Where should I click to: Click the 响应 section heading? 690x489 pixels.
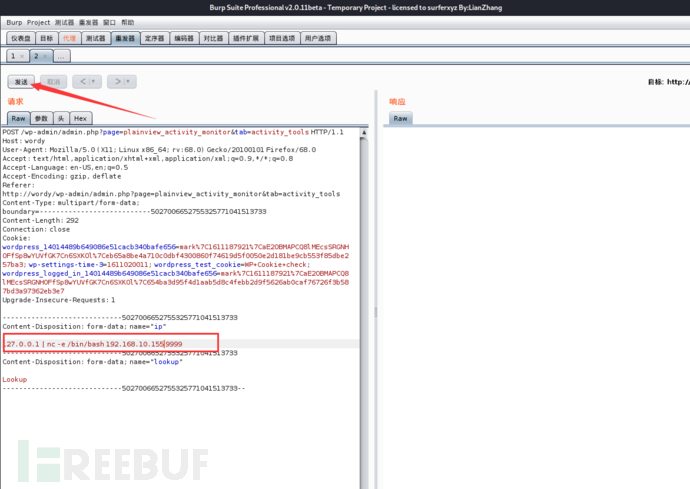pos(397,102)
